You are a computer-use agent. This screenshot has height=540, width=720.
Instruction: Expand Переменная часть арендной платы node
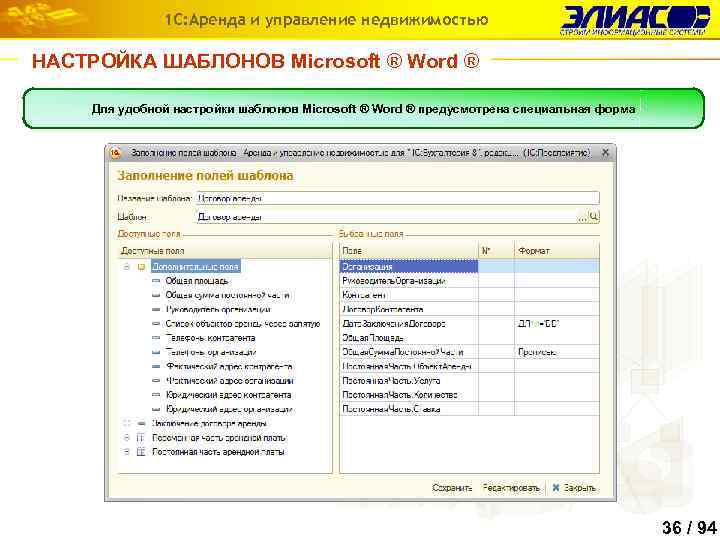coord(127,438)
